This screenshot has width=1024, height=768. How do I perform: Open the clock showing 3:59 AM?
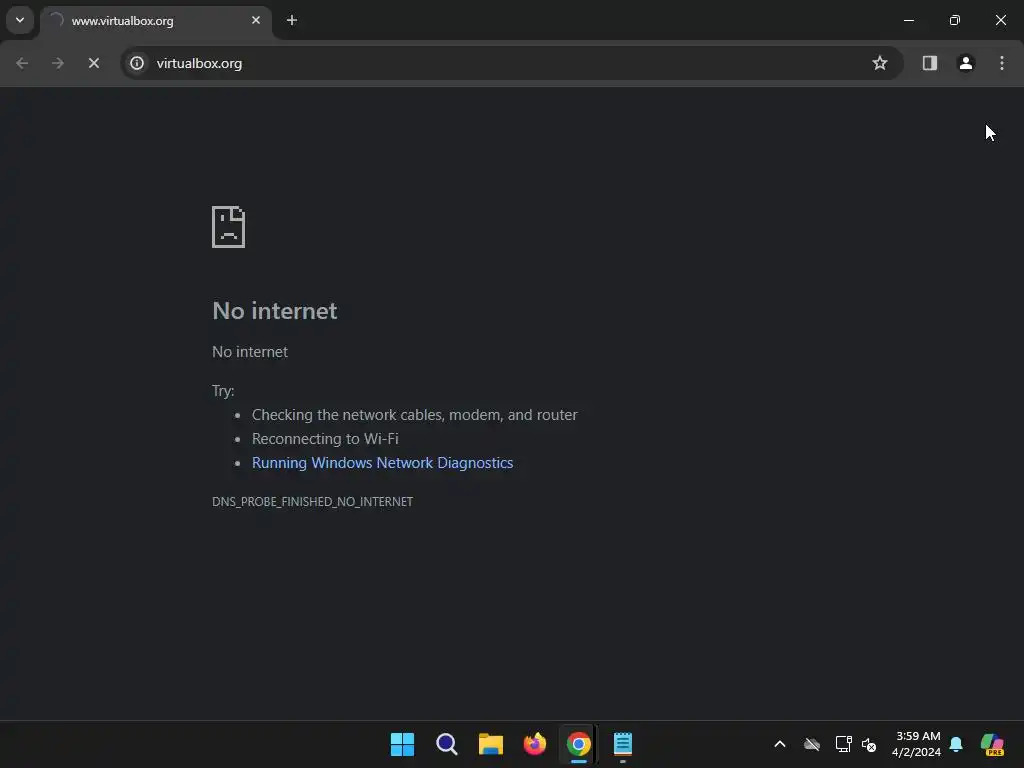click(x=917, y=744)
